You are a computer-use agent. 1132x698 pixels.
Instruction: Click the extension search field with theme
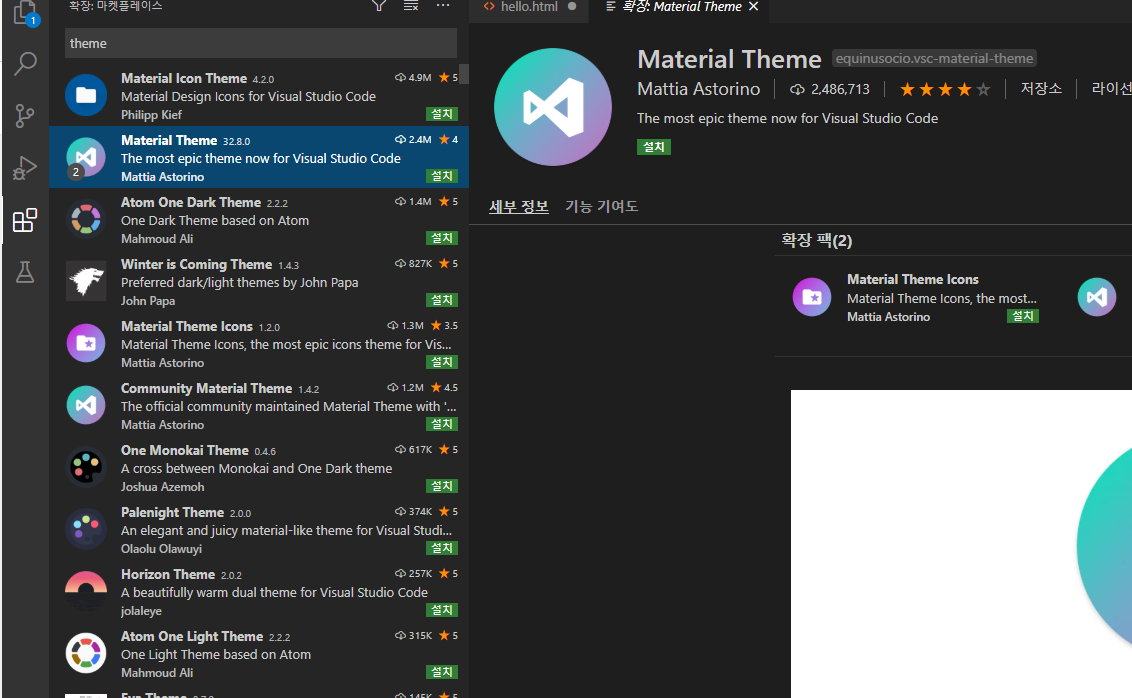(261, 43)
